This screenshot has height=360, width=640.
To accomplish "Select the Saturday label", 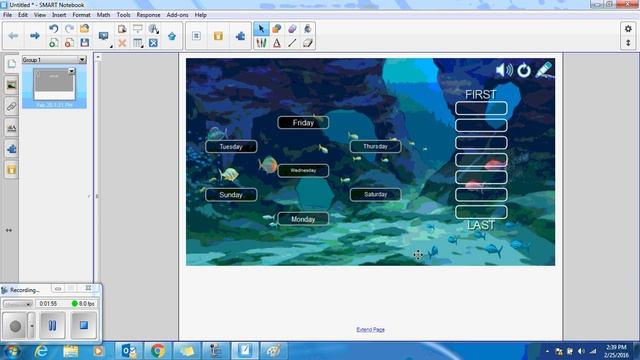I will pyautogui.click(x=376, y=195).
